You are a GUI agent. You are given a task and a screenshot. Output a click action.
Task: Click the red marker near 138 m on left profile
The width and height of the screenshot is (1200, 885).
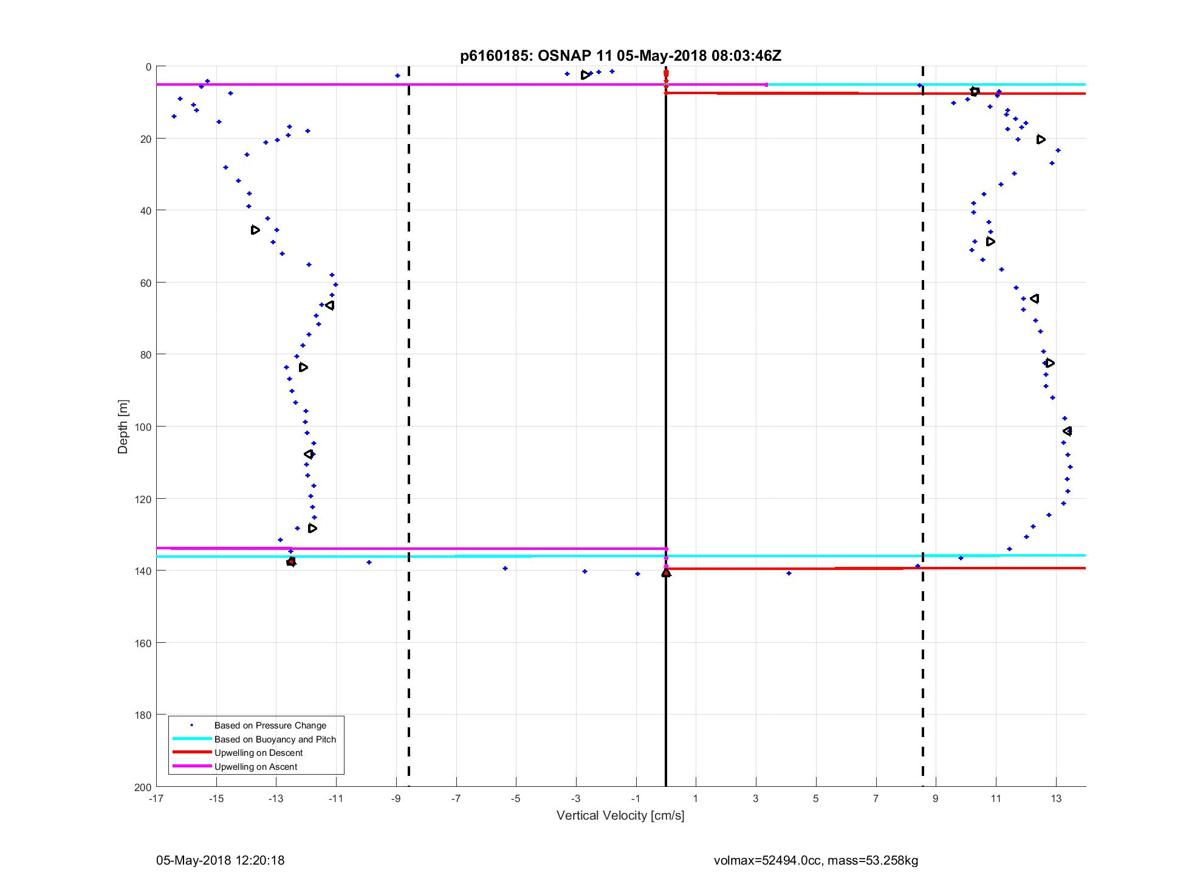coord(291,562)
